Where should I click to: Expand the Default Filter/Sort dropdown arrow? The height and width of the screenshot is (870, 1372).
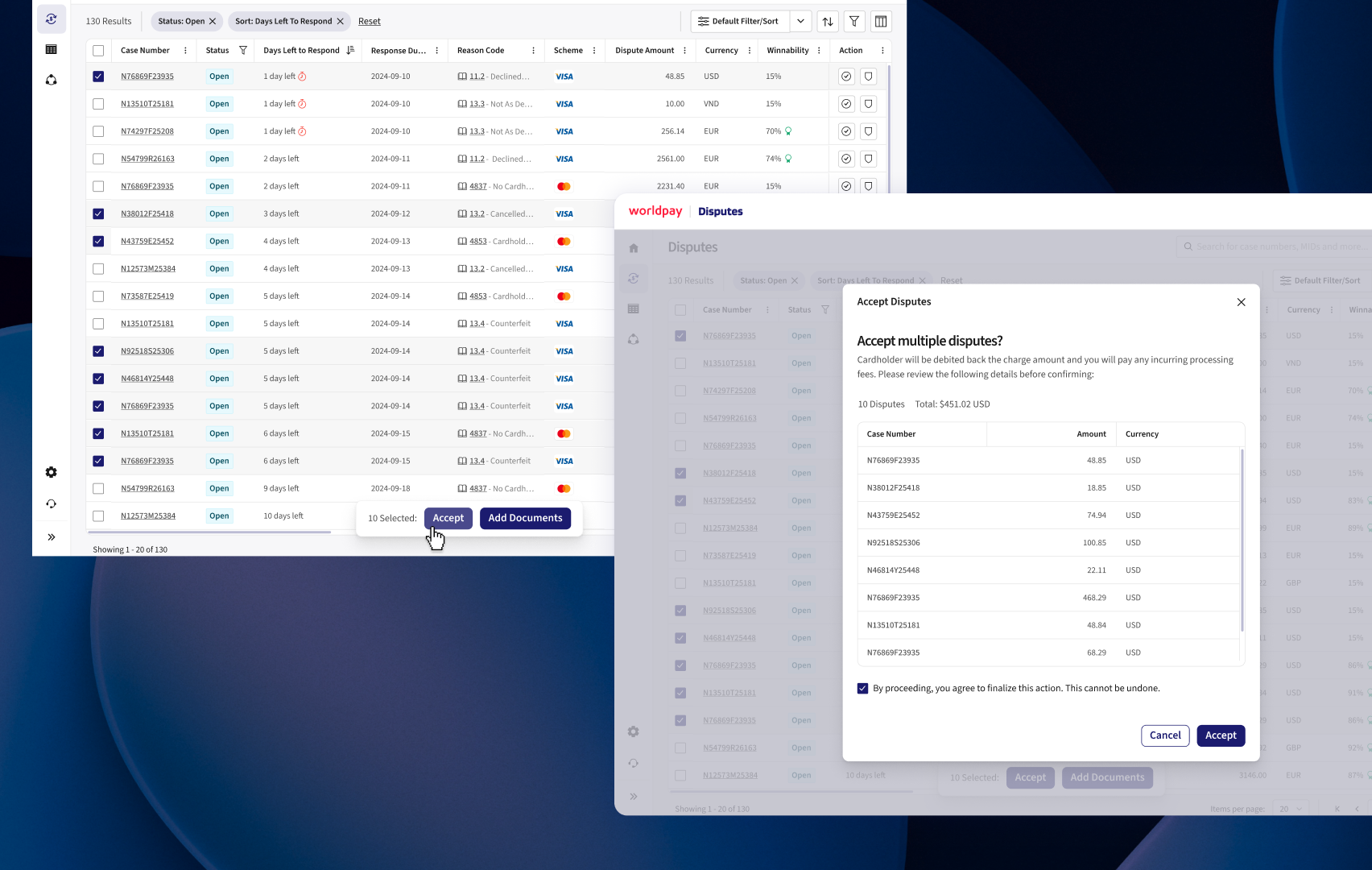pos(800,21)
